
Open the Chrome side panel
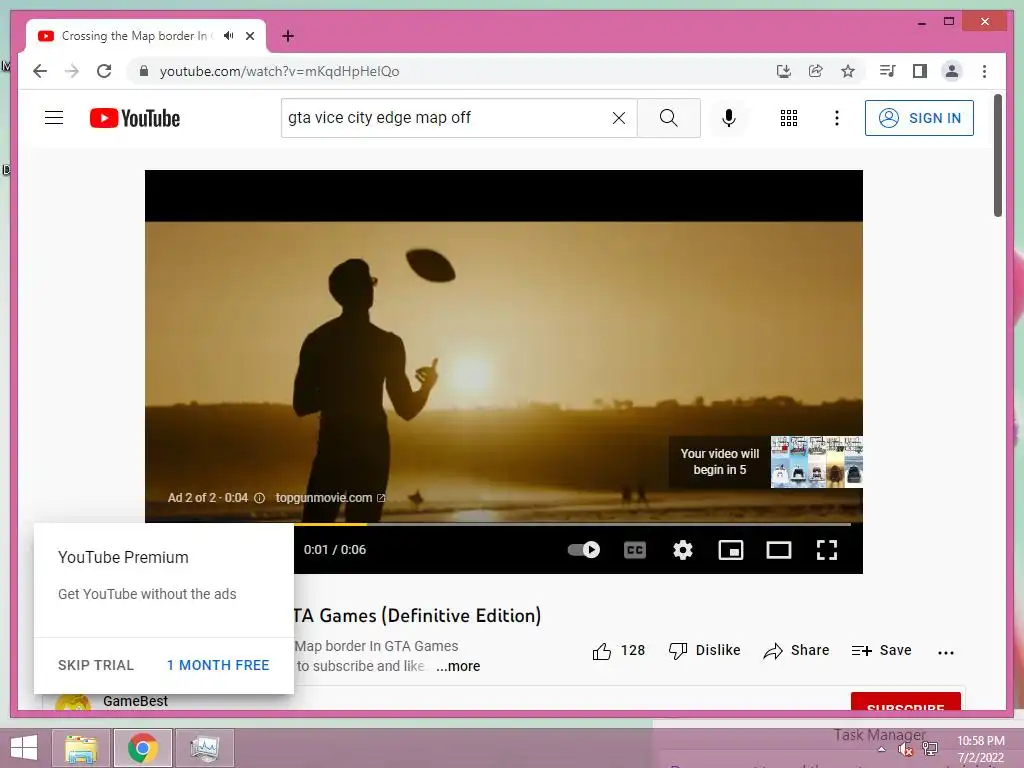pyautogui.click(x=920, y=71)
